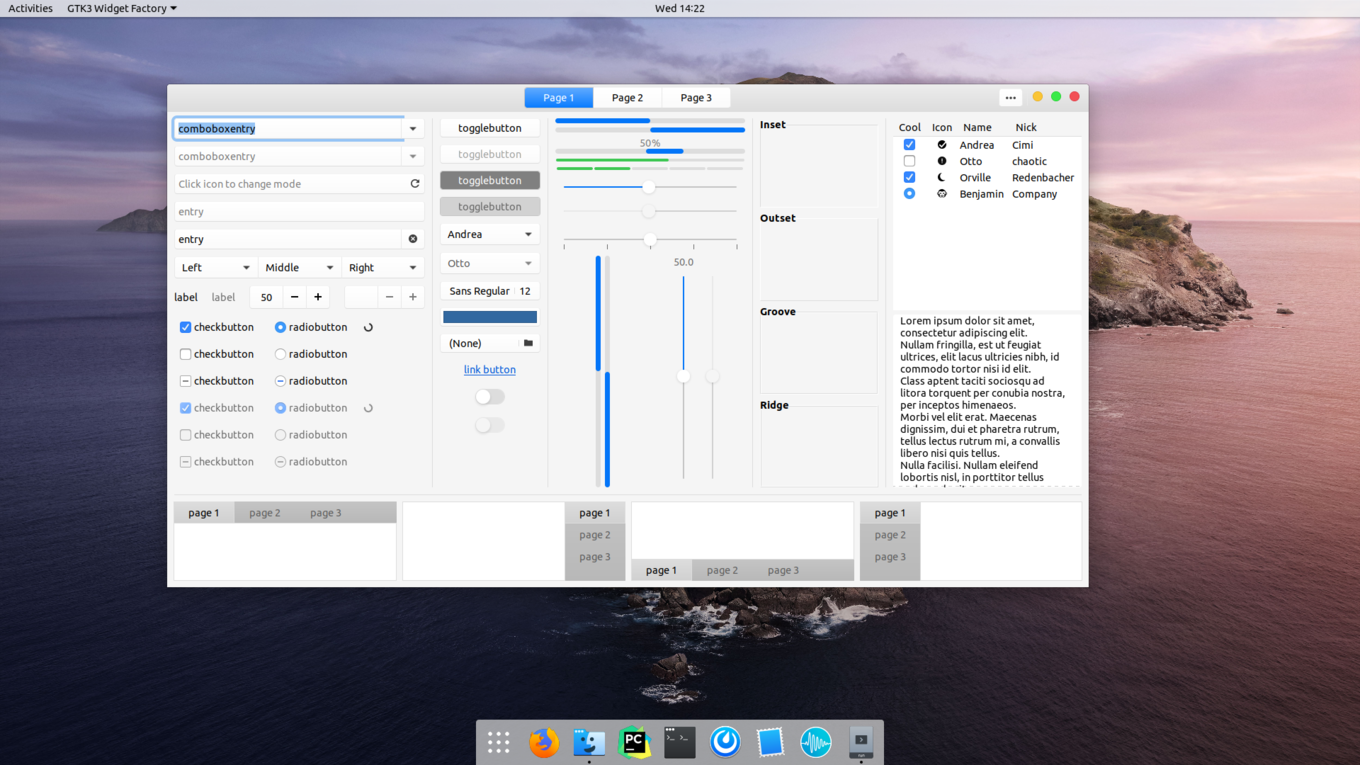Image resolution: width=1360 pixels, height=765 pixels.
Task: Click the Name column header
Action: (977, 127)
